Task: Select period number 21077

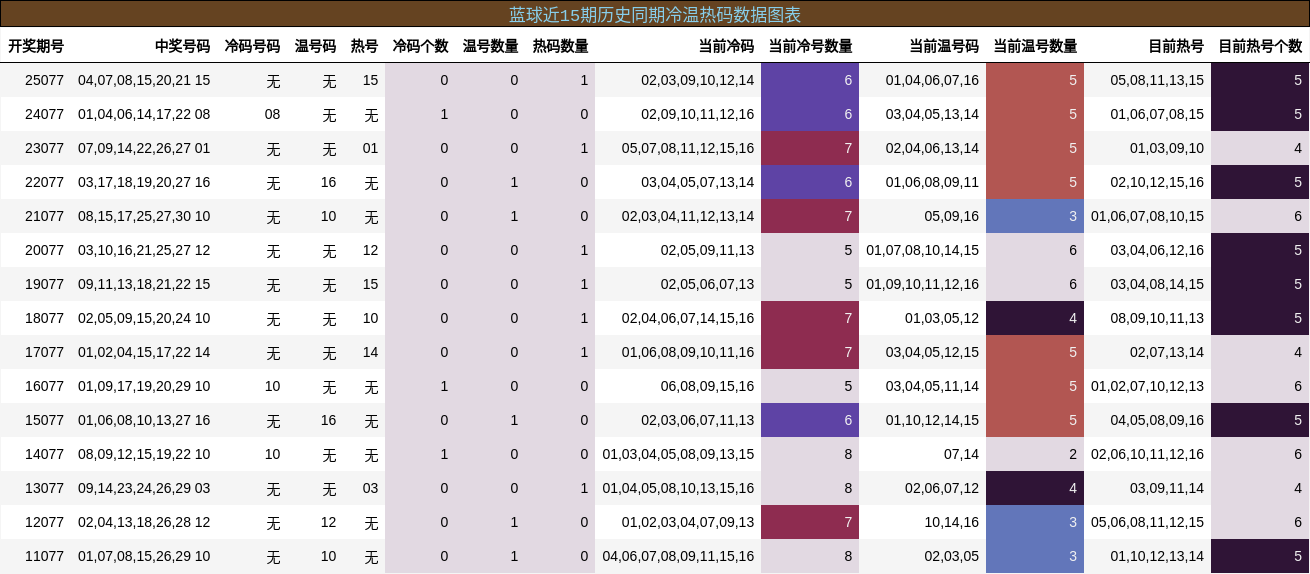Action: [44, 216]
